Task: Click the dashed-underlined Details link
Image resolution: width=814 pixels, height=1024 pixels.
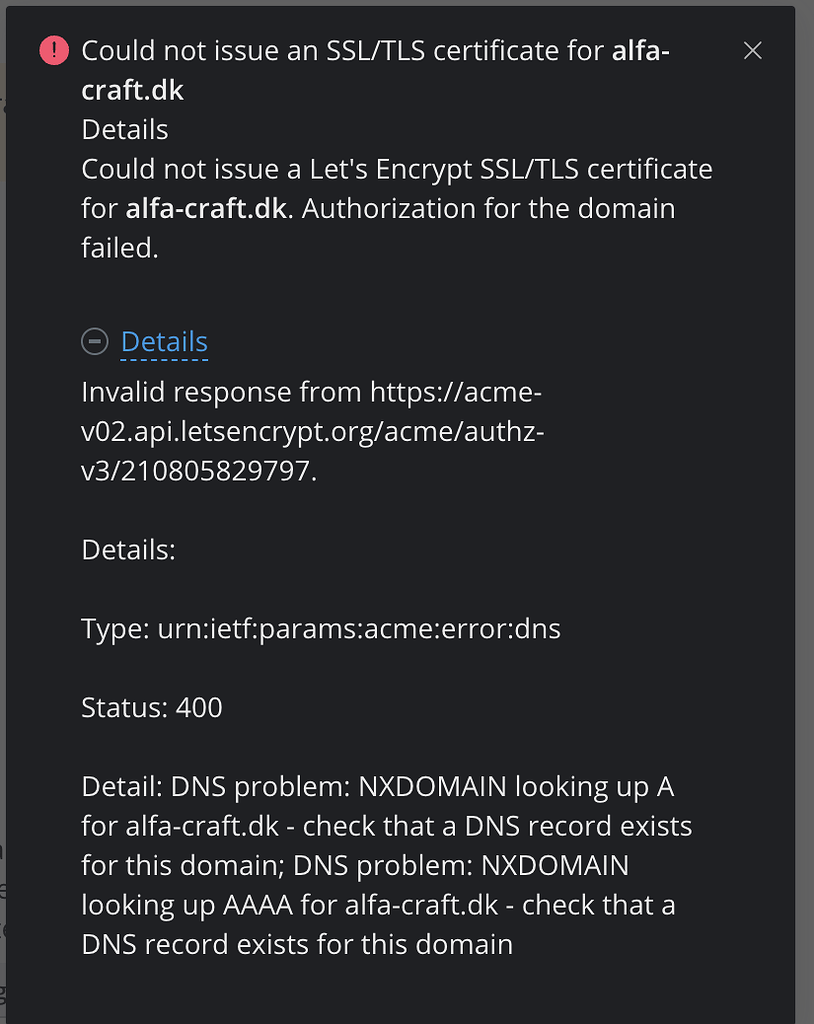Action: point(163,341)
